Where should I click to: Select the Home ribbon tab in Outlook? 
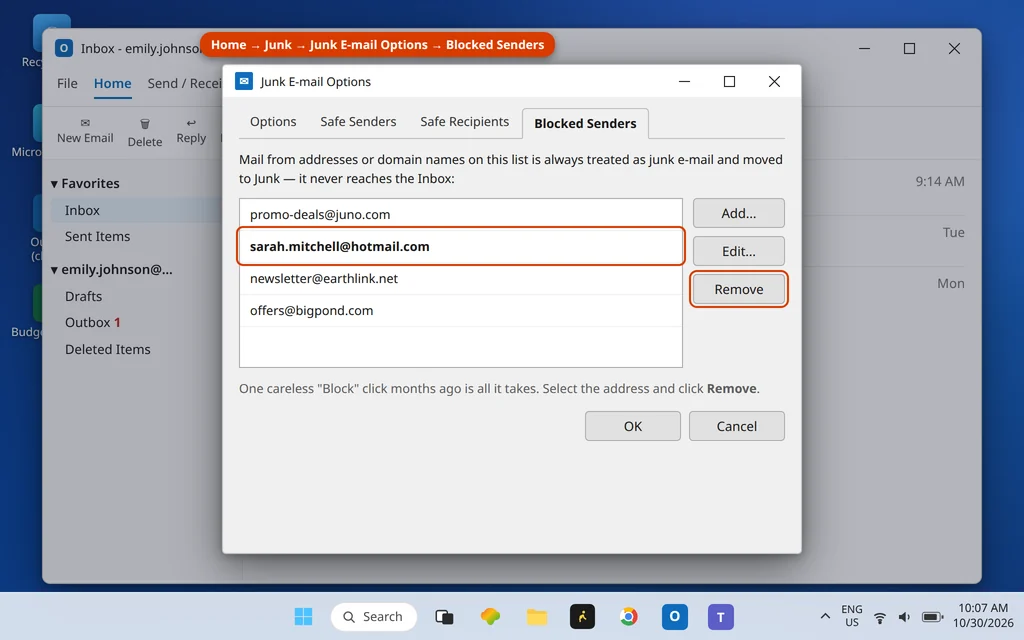(x=112, y=84)
